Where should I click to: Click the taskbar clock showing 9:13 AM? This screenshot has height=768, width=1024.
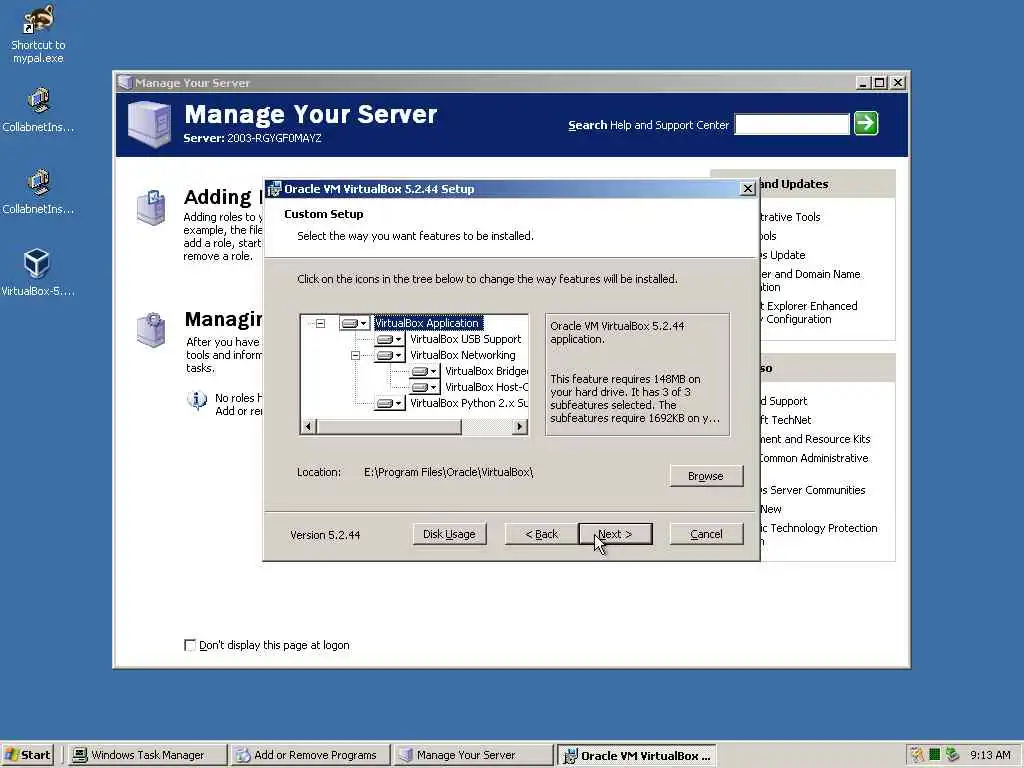pyautogui.click(x=990, y=755)
